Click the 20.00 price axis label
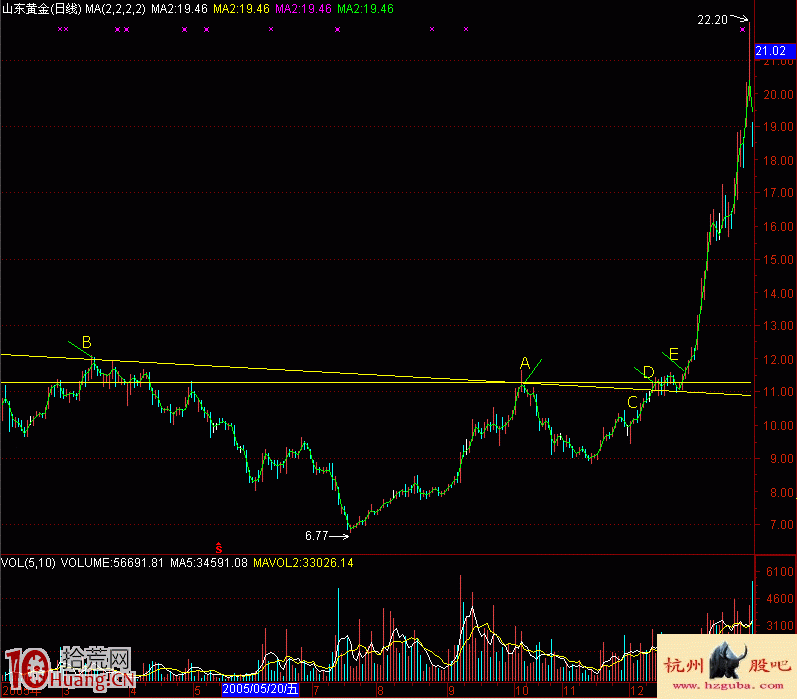Image resolution: width=797 pixels, height=699 pixels. click(x=779, y=95)
